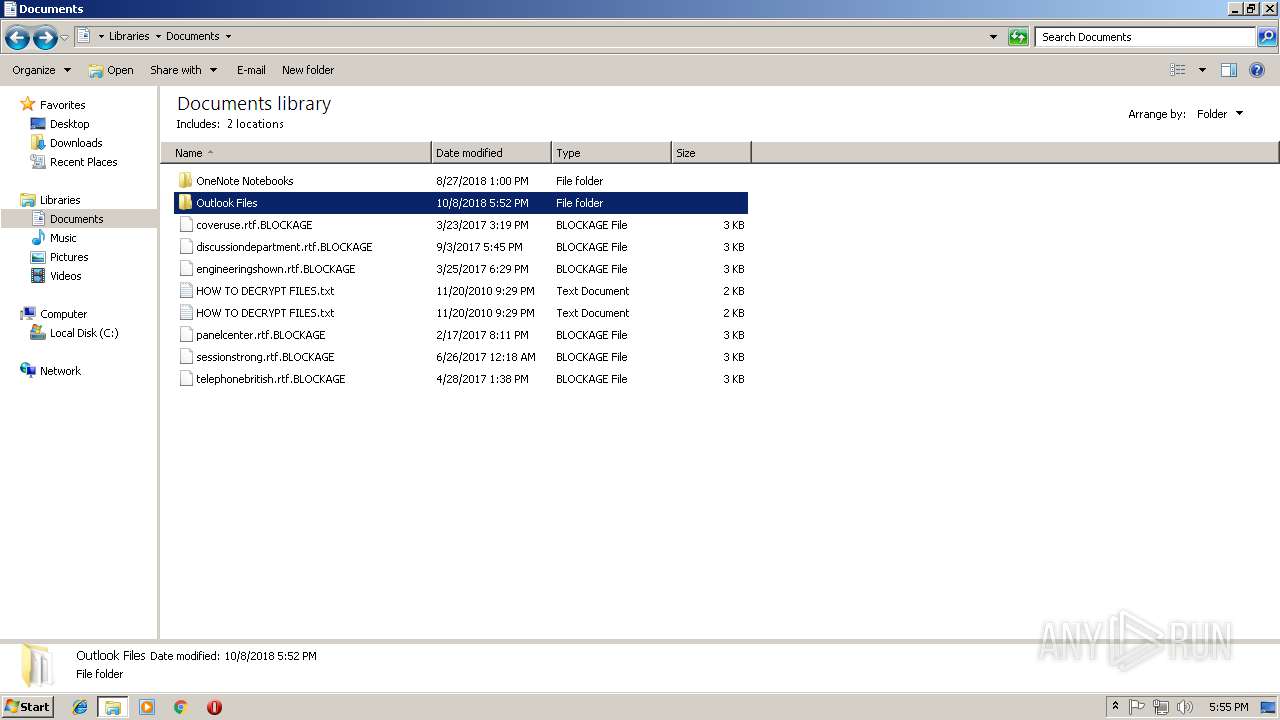
Task: Click the Open toolbar button
Action: pos(111,70)
